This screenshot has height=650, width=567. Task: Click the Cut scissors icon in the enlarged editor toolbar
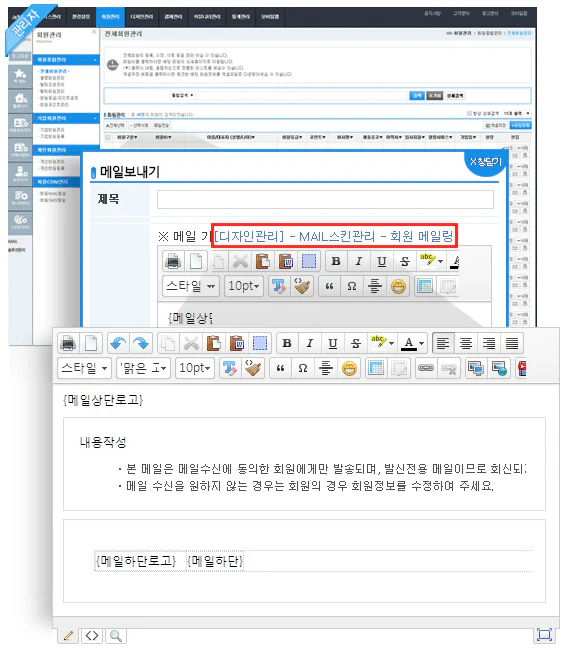(x=191, y=343)
